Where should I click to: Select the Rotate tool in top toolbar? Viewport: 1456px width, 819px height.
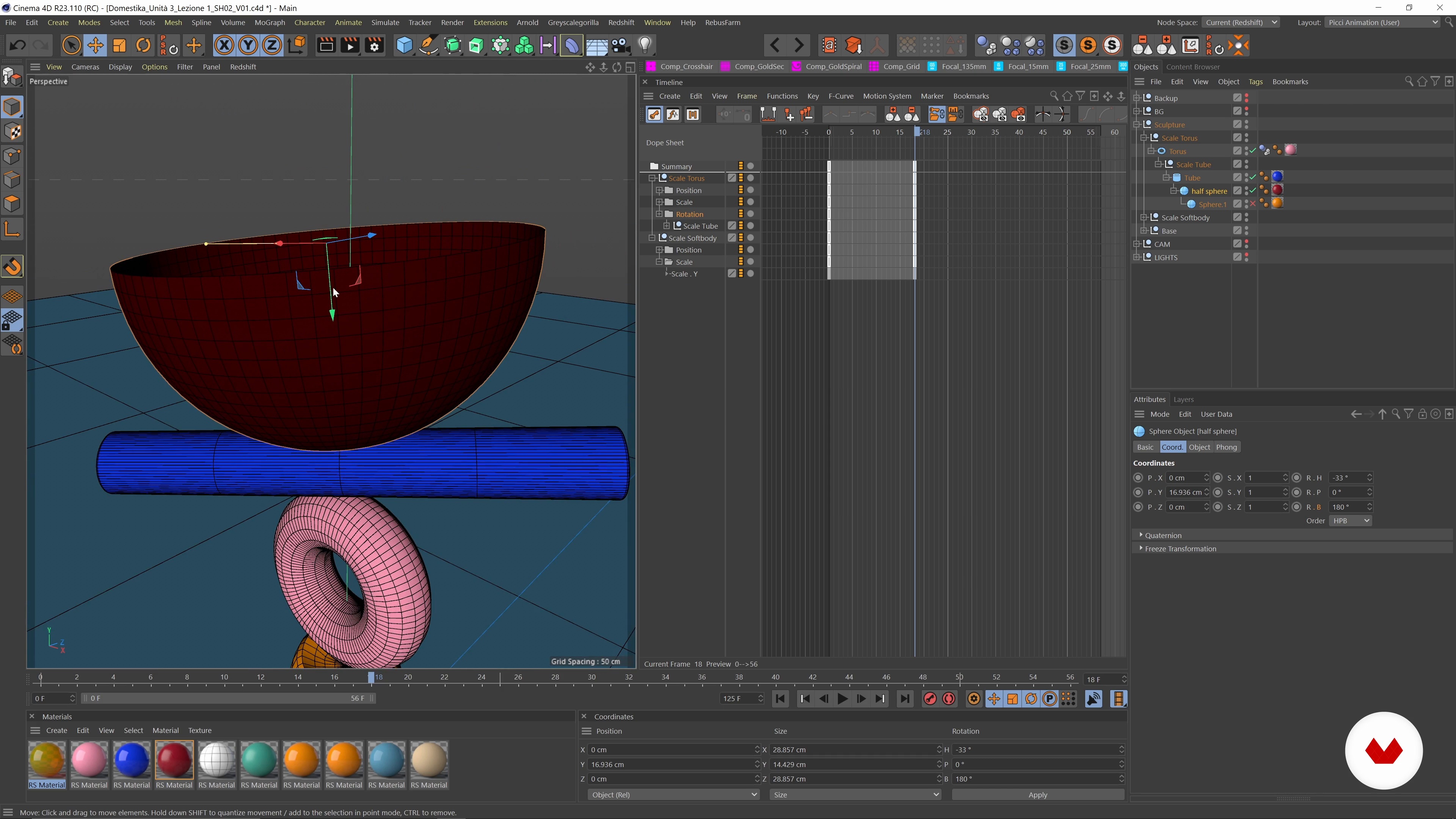[x=144, y=45]
